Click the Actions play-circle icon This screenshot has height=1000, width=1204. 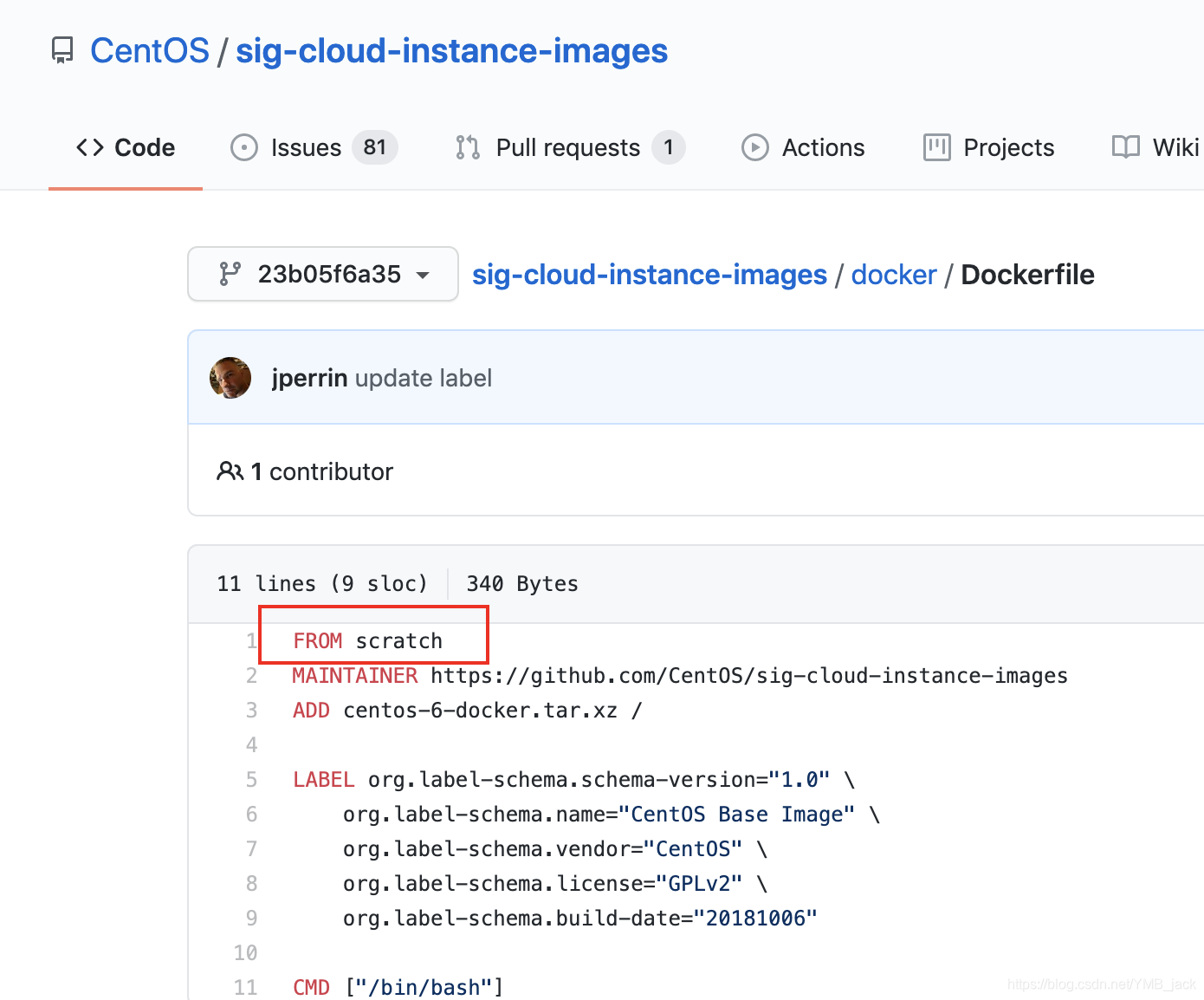tap(755, 147)
